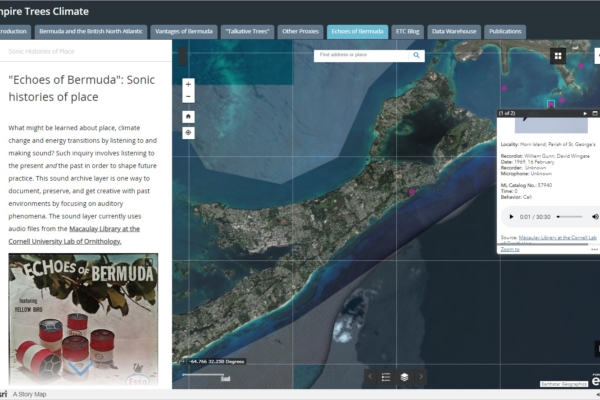Image resolution: width=600 pixels, height=400 pixels.
Task: Play the bird call audio recording
Action: coord(512,216)
